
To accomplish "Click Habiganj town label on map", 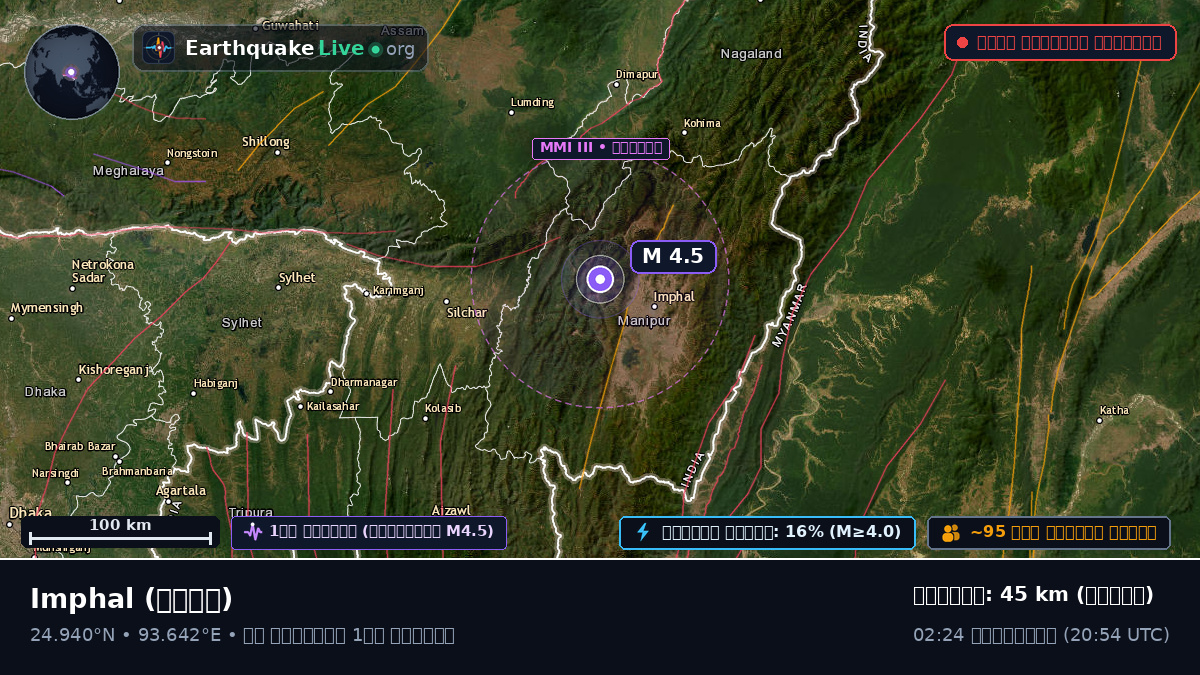I will 216,383.
